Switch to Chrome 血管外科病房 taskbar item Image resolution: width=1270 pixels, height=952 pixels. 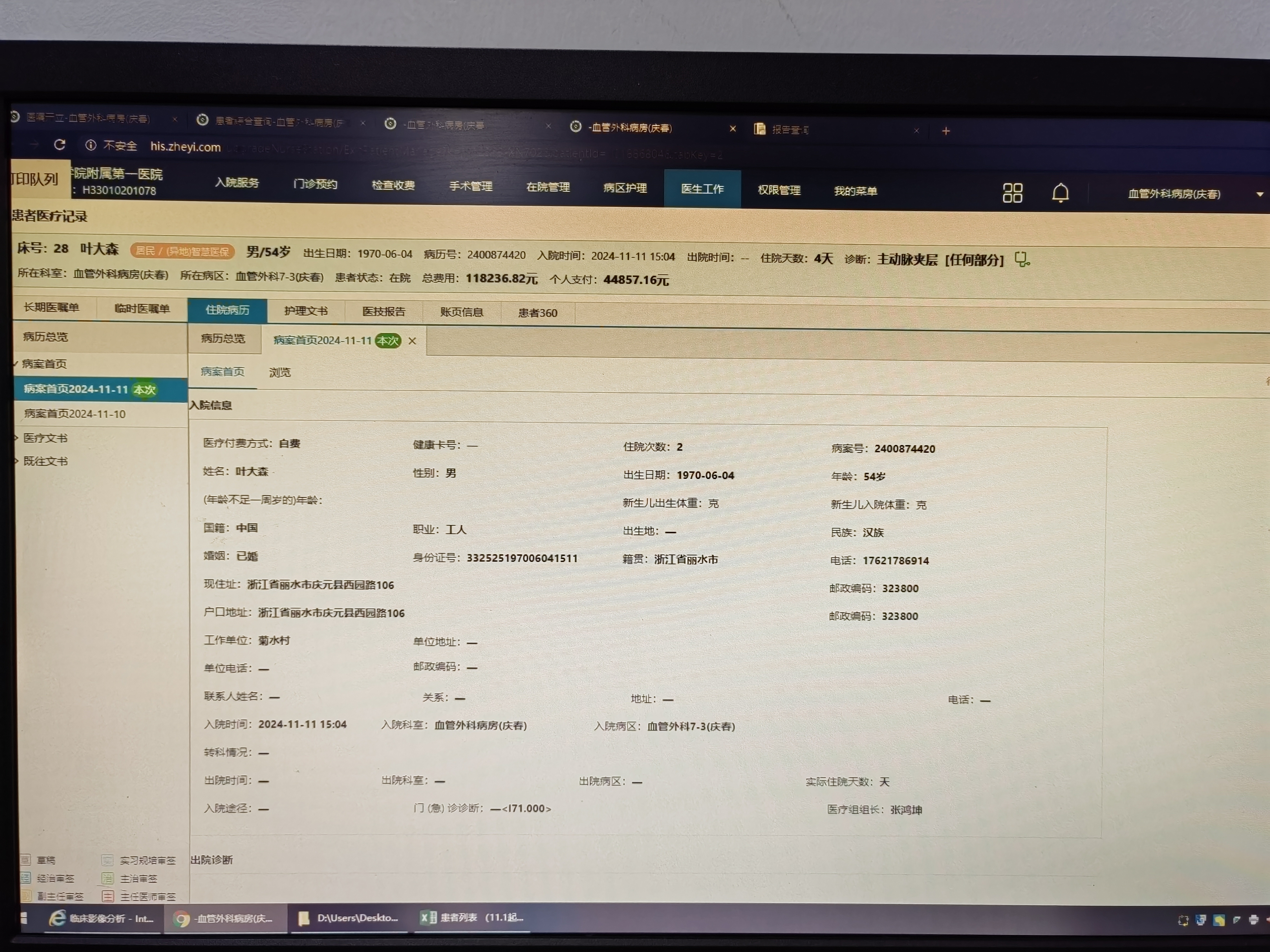[x=225, y=919]
